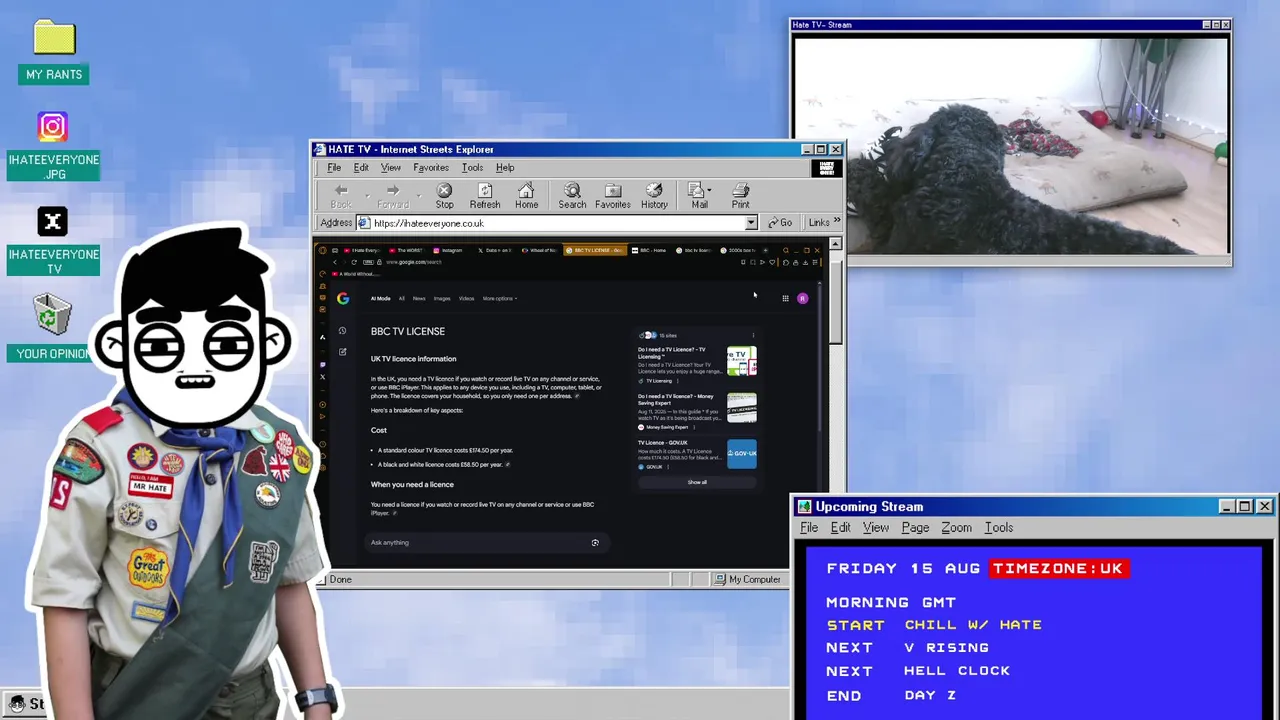Select the Videos search tab
The width and height of the screenshot is (1280, 720).
pyautogui.click(x=466, y=298)
